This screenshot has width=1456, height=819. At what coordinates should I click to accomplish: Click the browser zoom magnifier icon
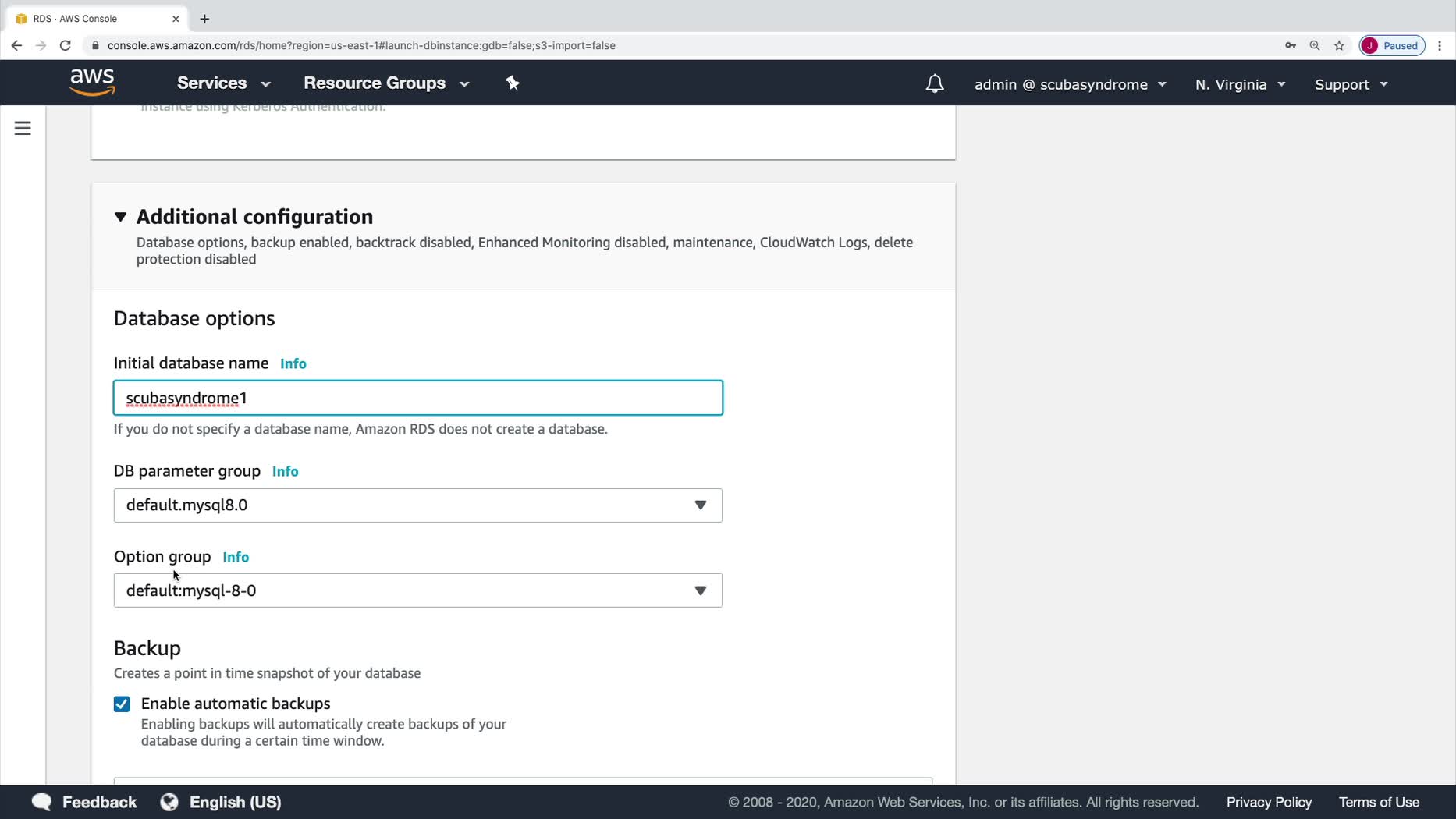click(1315, 45)
